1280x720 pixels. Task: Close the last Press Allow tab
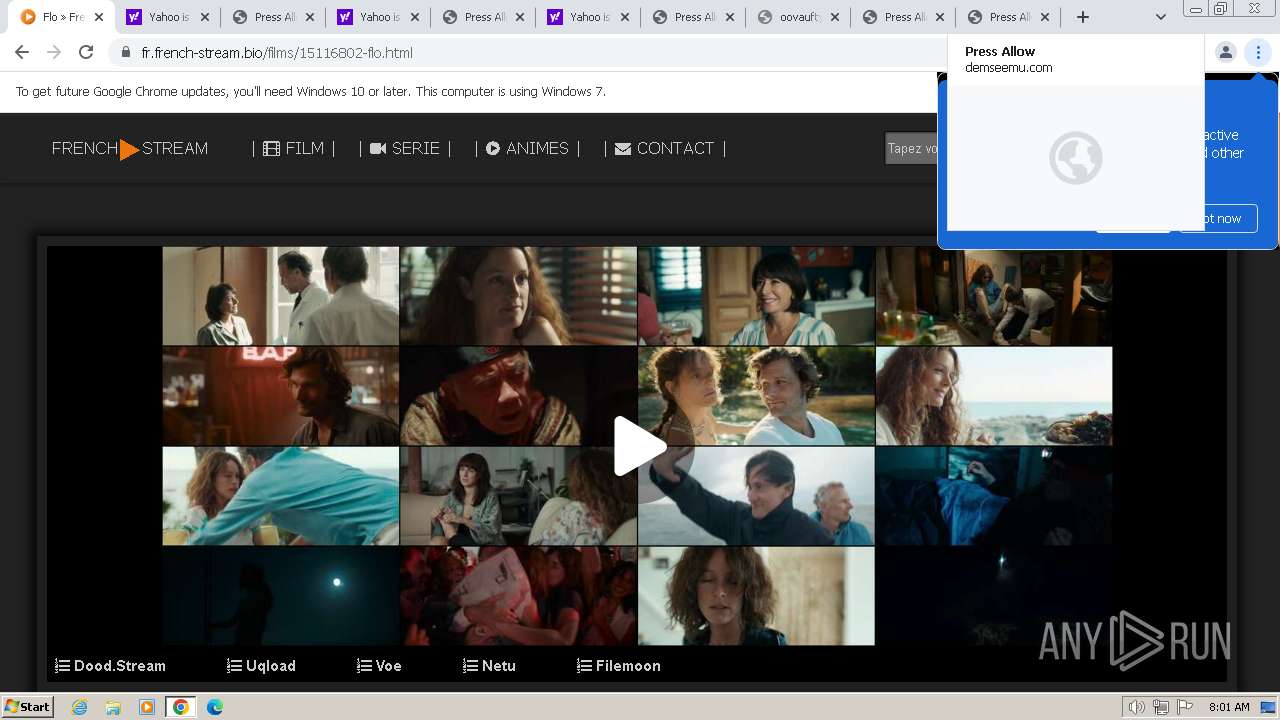click(1045, 17)
